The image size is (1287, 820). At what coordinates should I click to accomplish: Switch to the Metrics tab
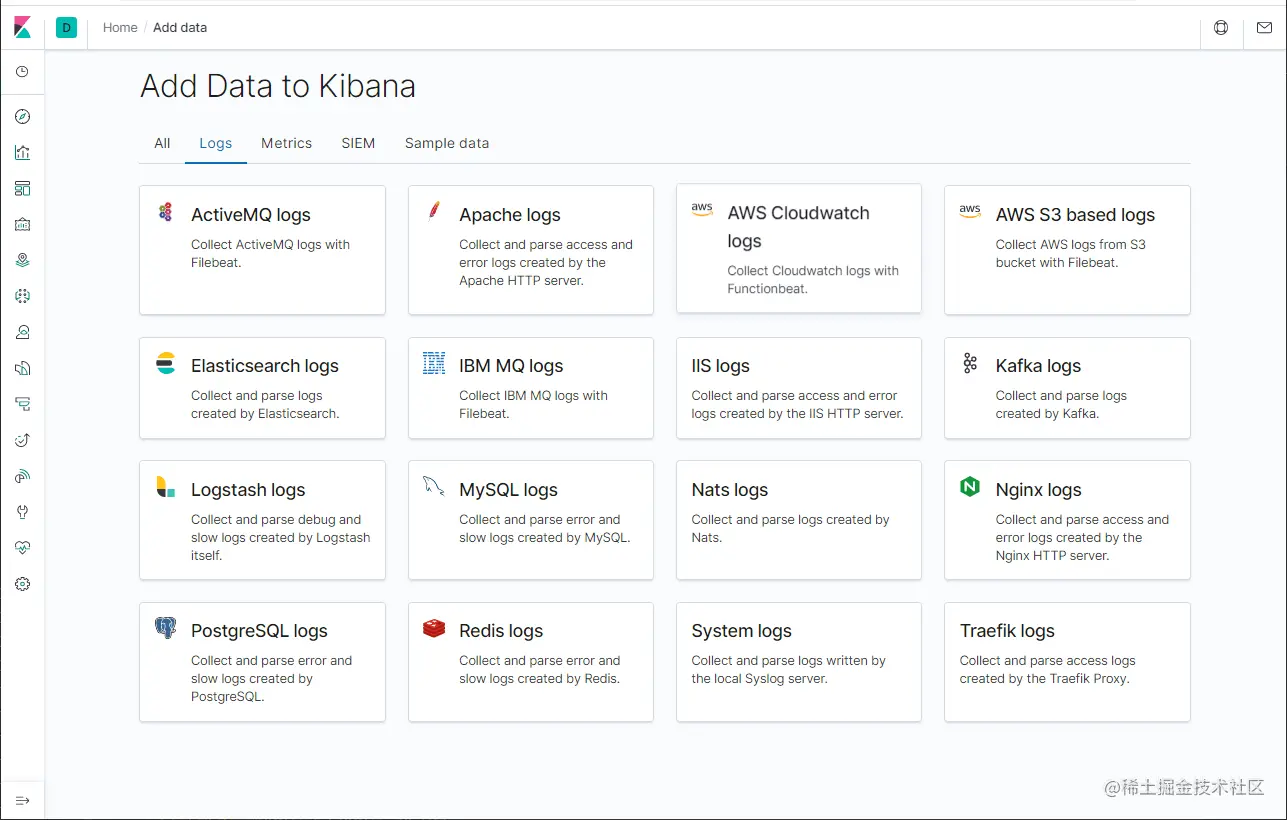(x=286, y=143)
